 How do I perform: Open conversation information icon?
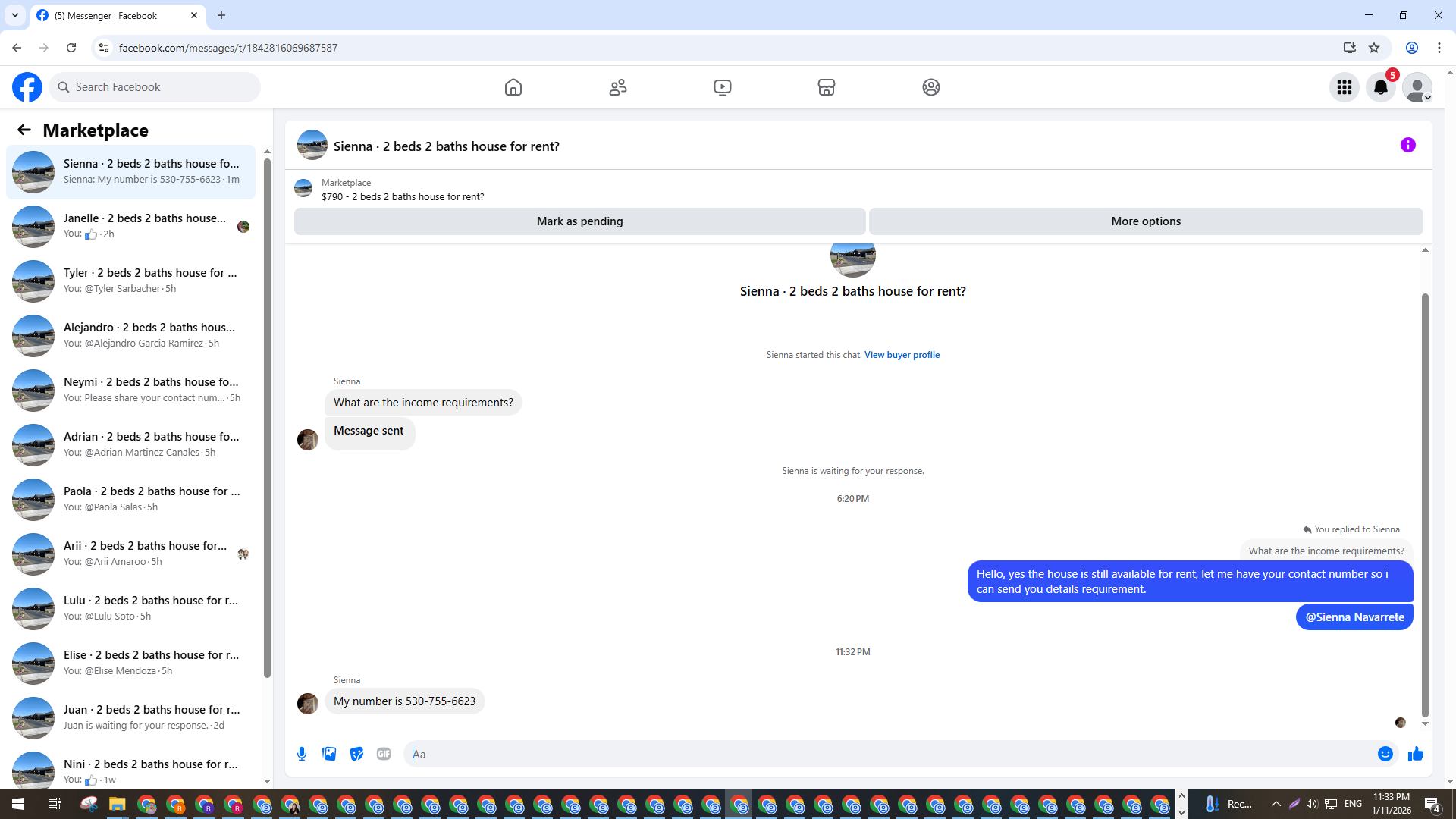pos(1408,145)
